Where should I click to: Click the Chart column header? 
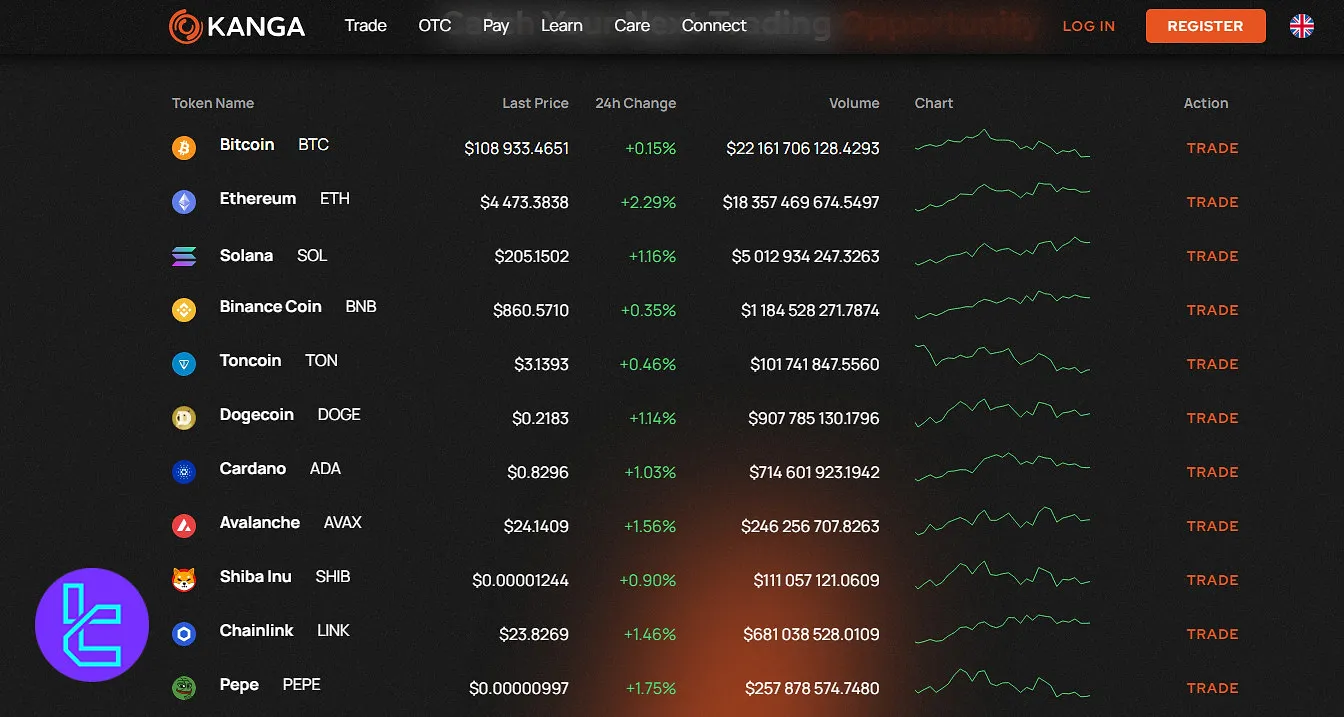click(x=934, y=103)
